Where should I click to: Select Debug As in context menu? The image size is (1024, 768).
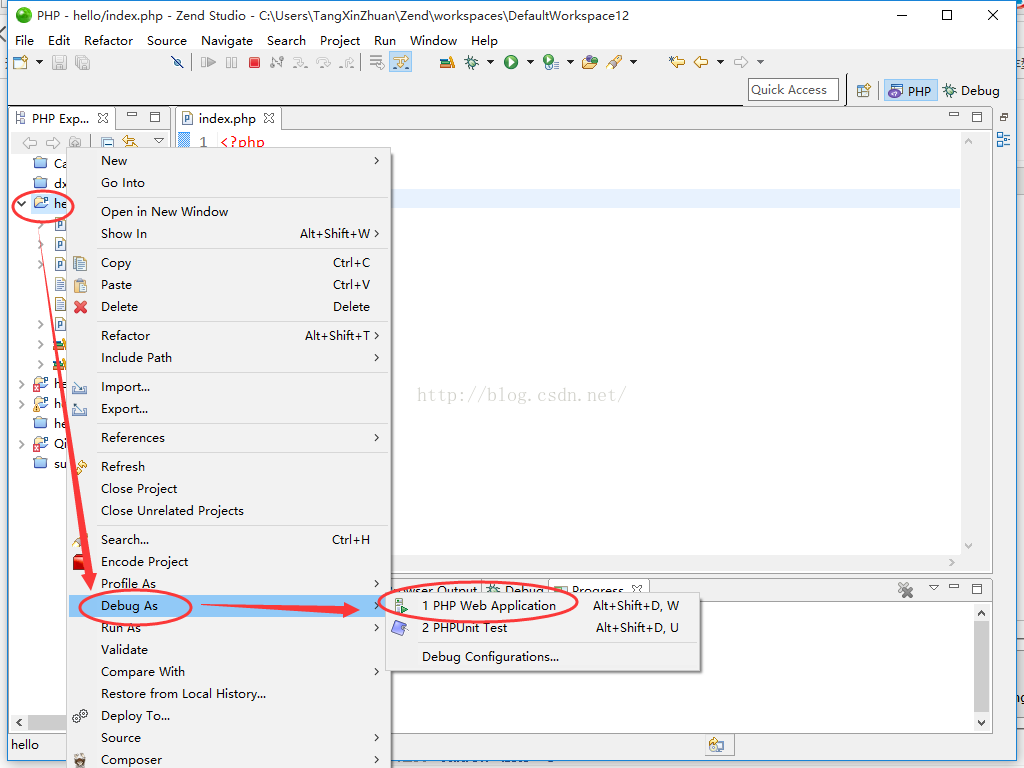click(229, 606)
